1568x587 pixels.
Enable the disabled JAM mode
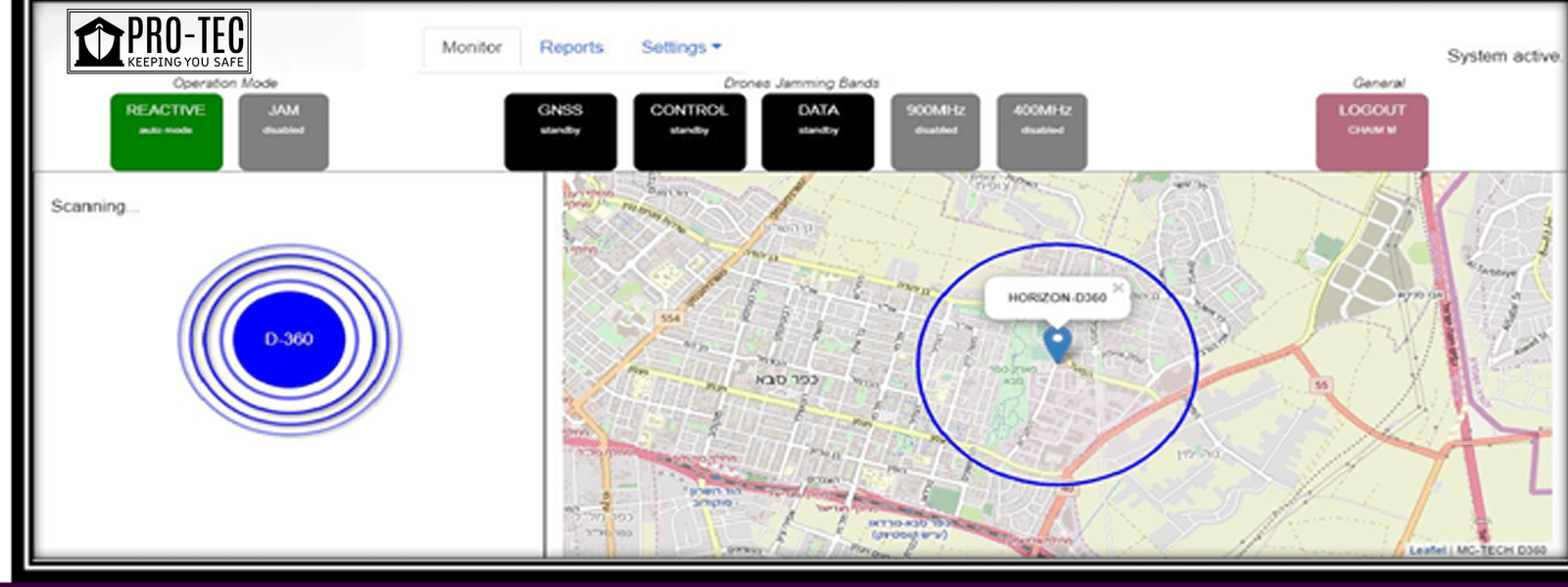pyautogui.click(x=283, y=131)
